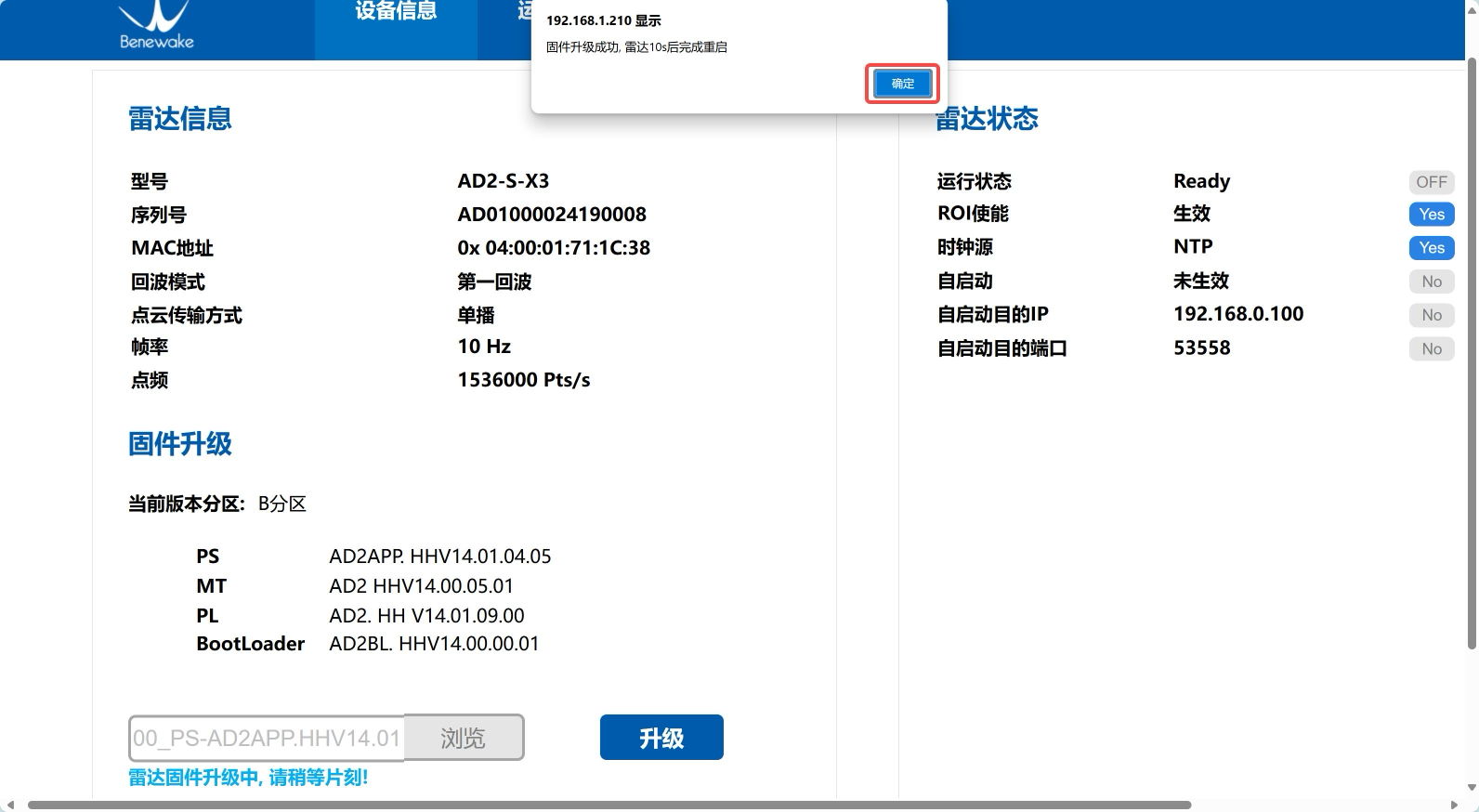1479x812 pixels.
Task: Select MAC address 0x 04:00:01:71:1C:38
Action: click(554, 248)
